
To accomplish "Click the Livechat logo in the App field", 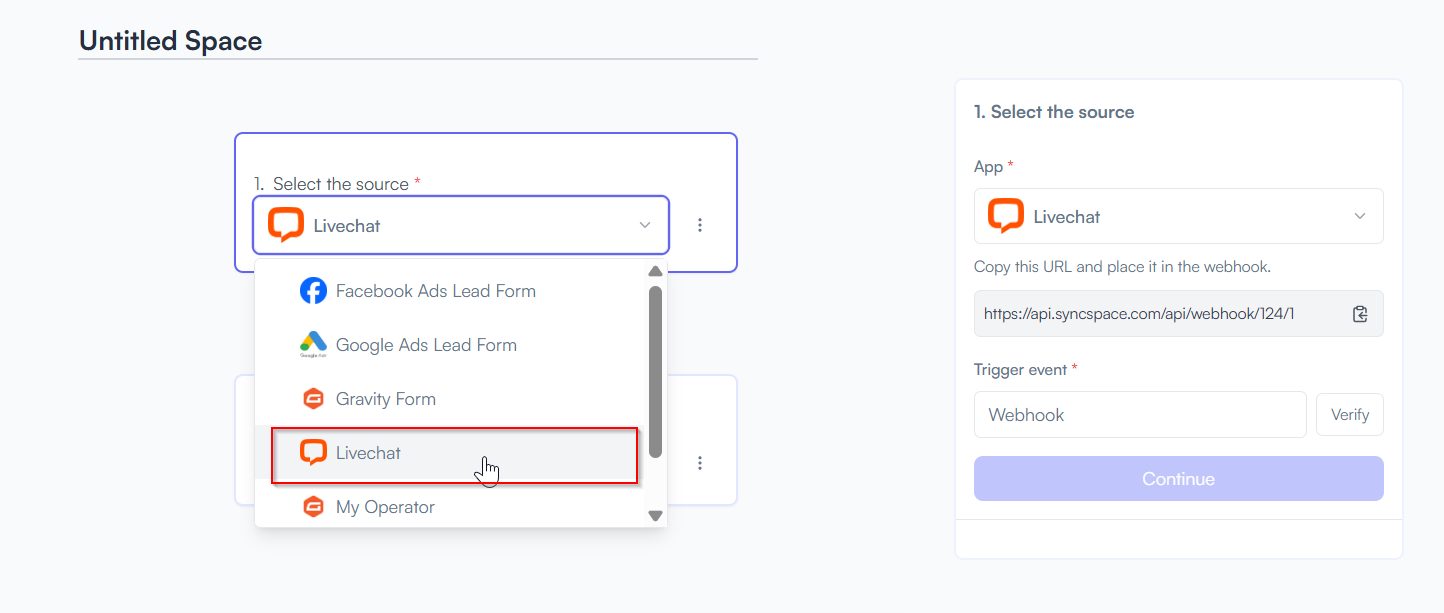I will click(x=1006, y=216).
